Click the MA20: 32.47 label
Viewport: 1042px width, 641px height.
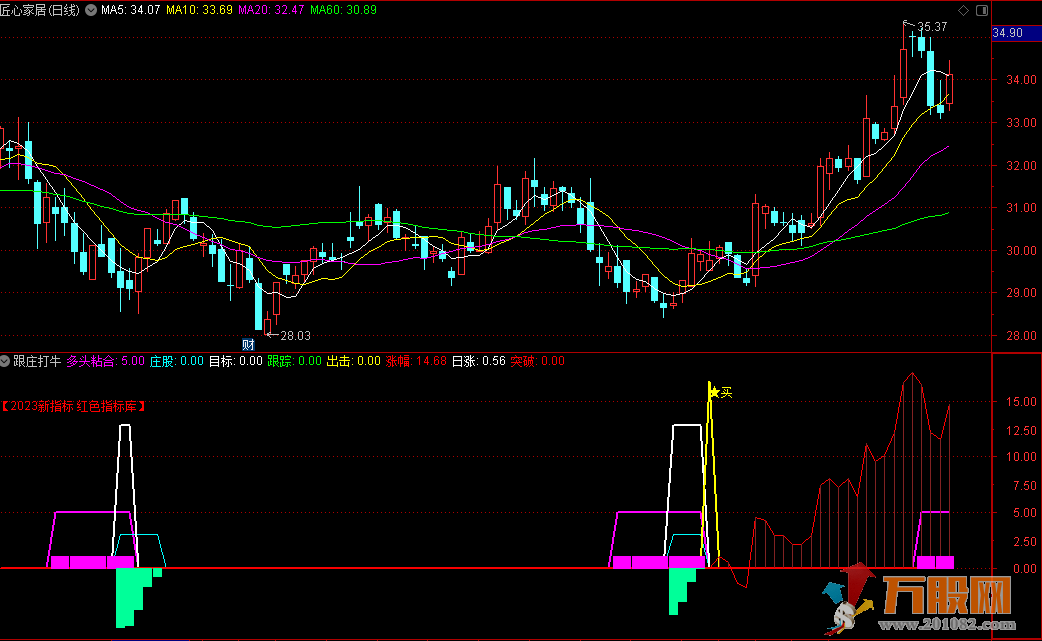click(x=271, y=10)
